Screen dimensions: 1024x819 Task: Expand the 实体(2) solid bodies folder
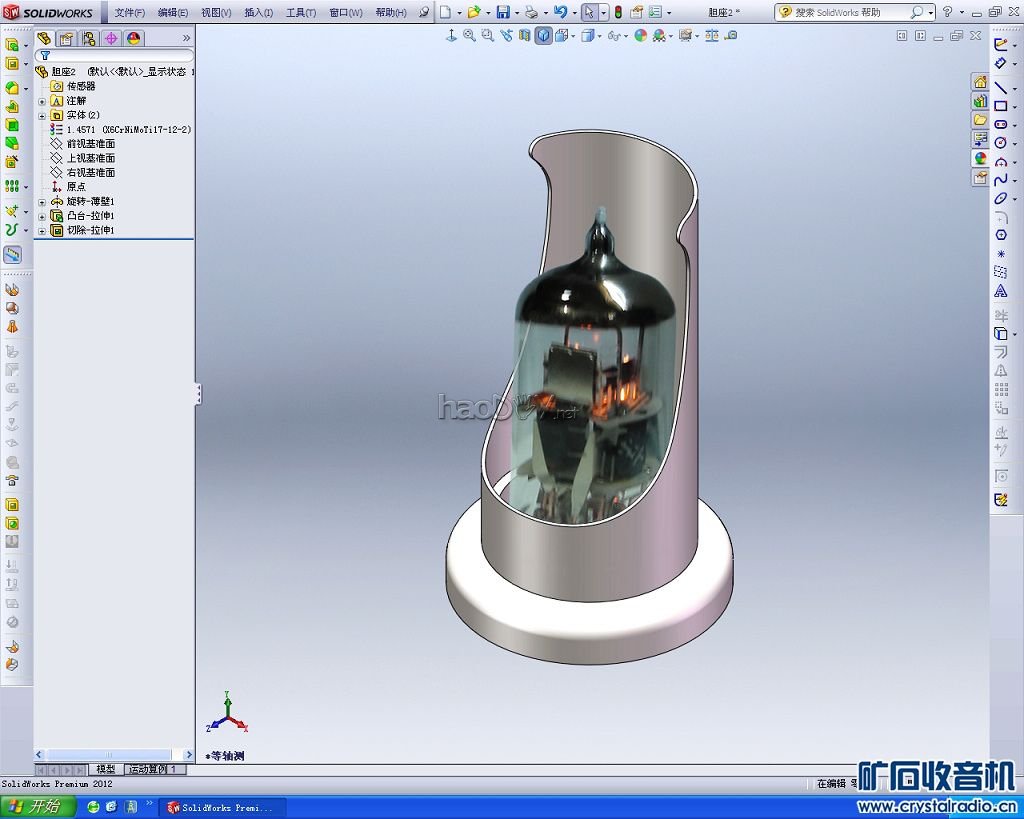(x=42, y=115)
